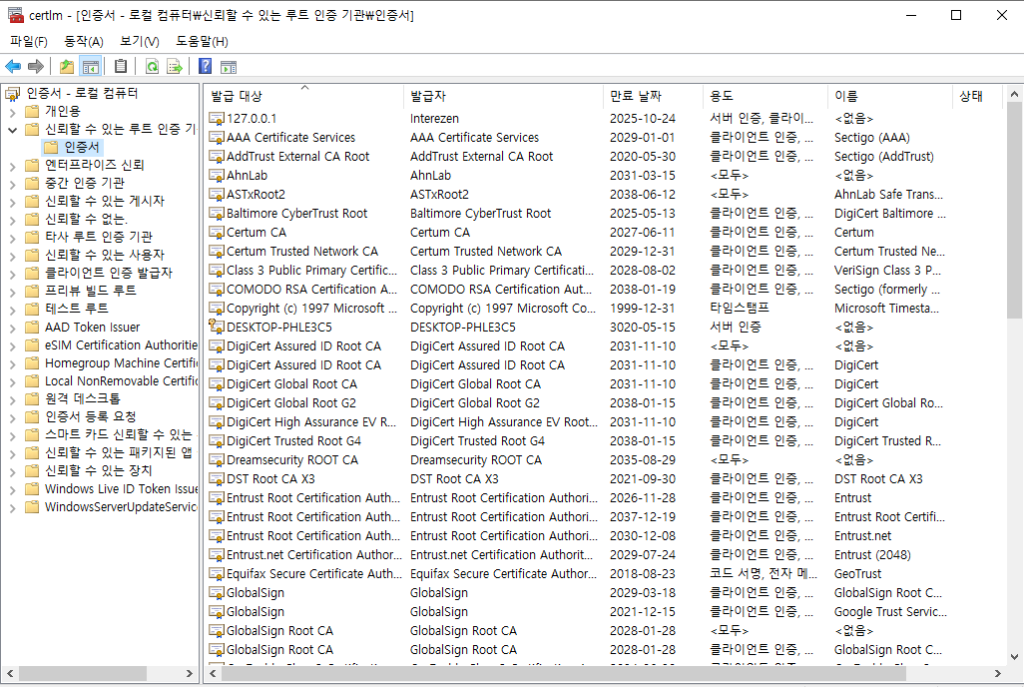1024x687 pixels.
Task: Sort by the 발급자 column header
Action: point(504,96)
